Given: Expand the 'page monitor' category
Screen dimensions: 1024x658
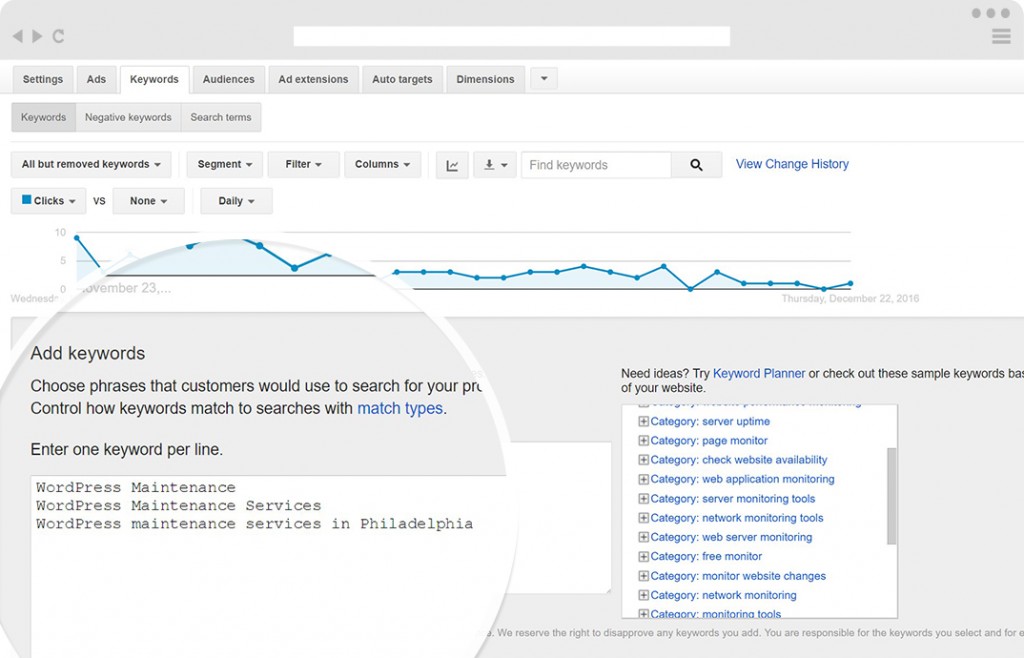Looking at the screenshot, I should coord(643,441).
